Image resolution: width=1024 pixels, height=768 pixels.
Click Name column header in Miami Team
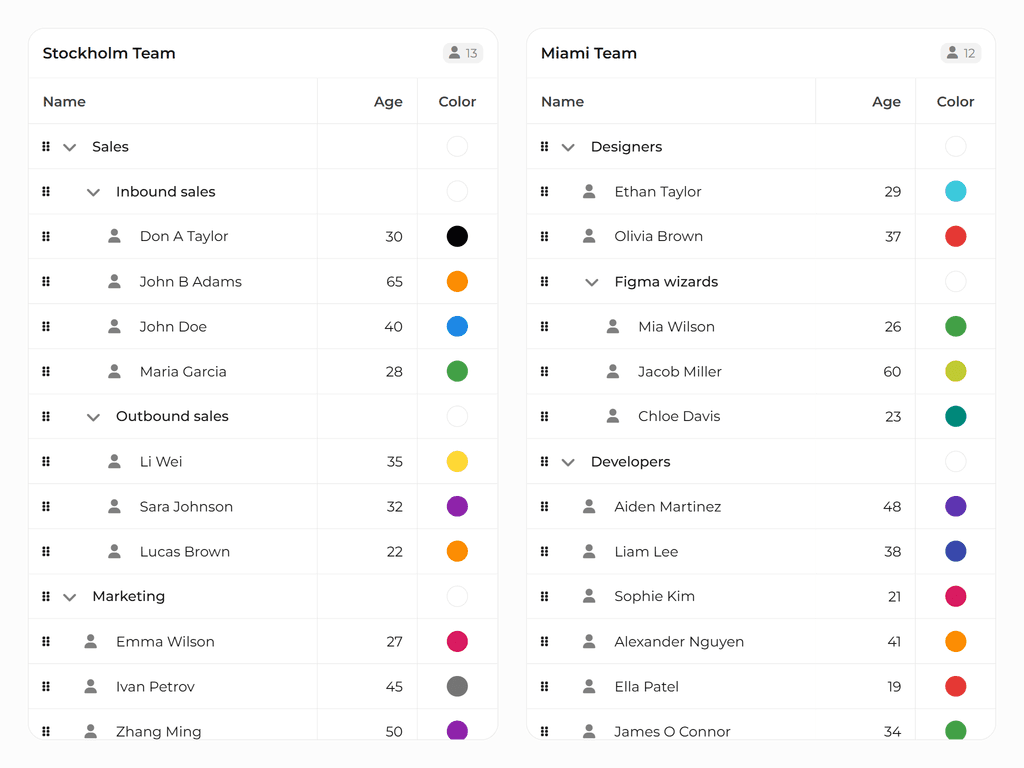click(563, 102)
